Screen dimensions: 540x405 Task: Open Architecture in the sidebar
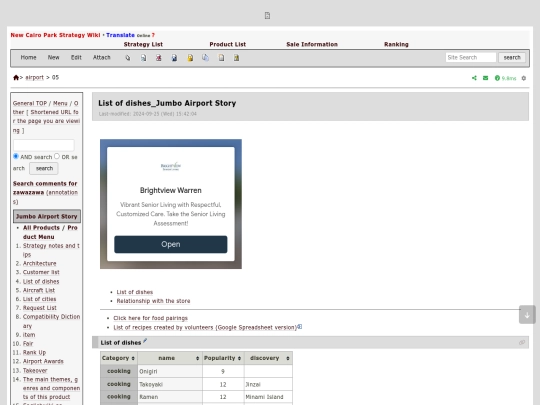[40, 263]
